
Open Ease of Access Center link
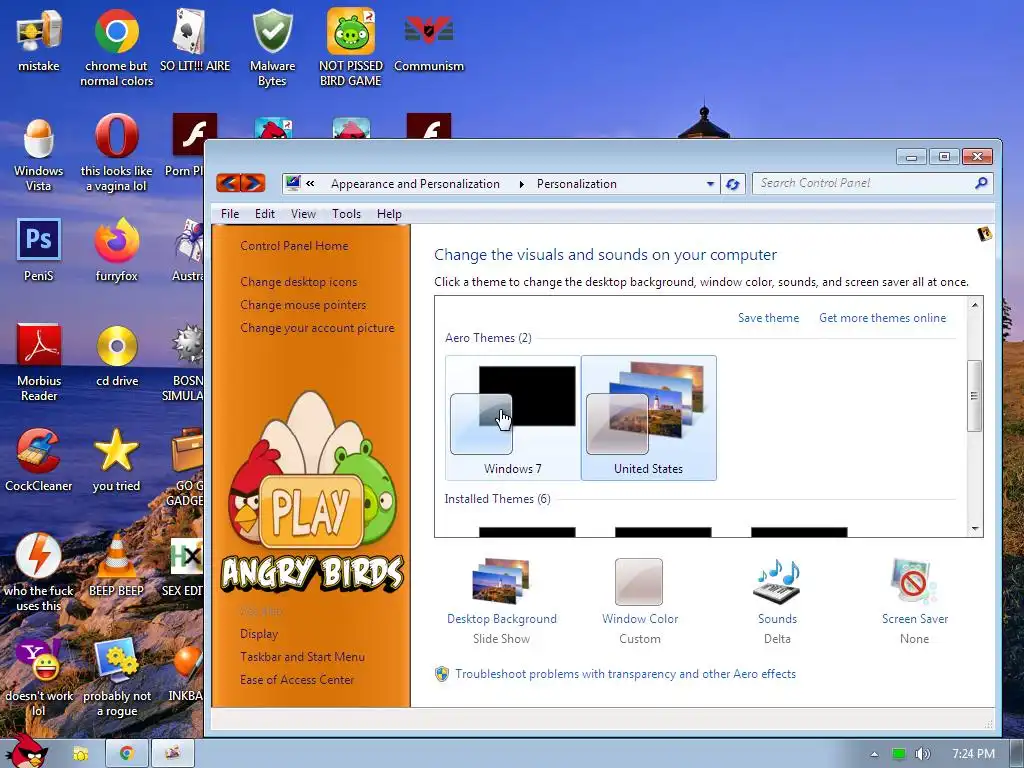pos(296,679)
